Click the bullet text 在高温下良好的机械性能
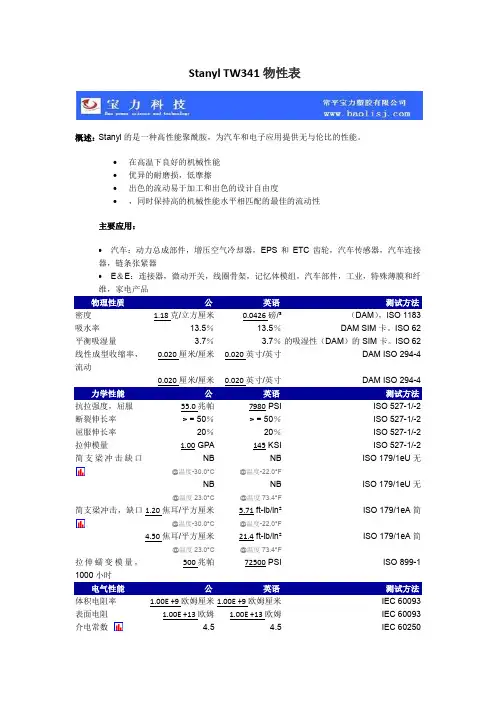The width and height of the screenshot is (496, 702). (174, 162)
